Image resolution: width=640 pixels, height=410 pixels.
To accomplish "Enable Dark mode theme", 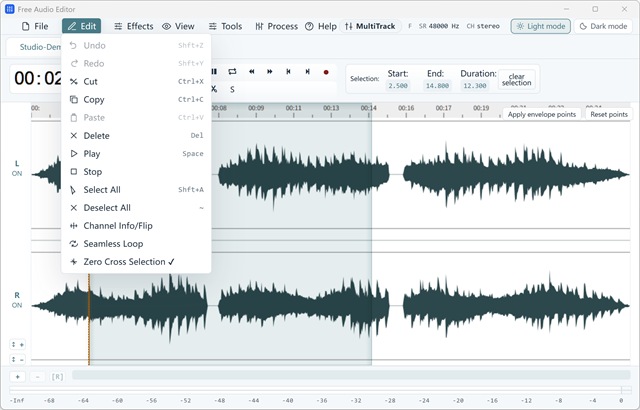I will tap(603, 26).
